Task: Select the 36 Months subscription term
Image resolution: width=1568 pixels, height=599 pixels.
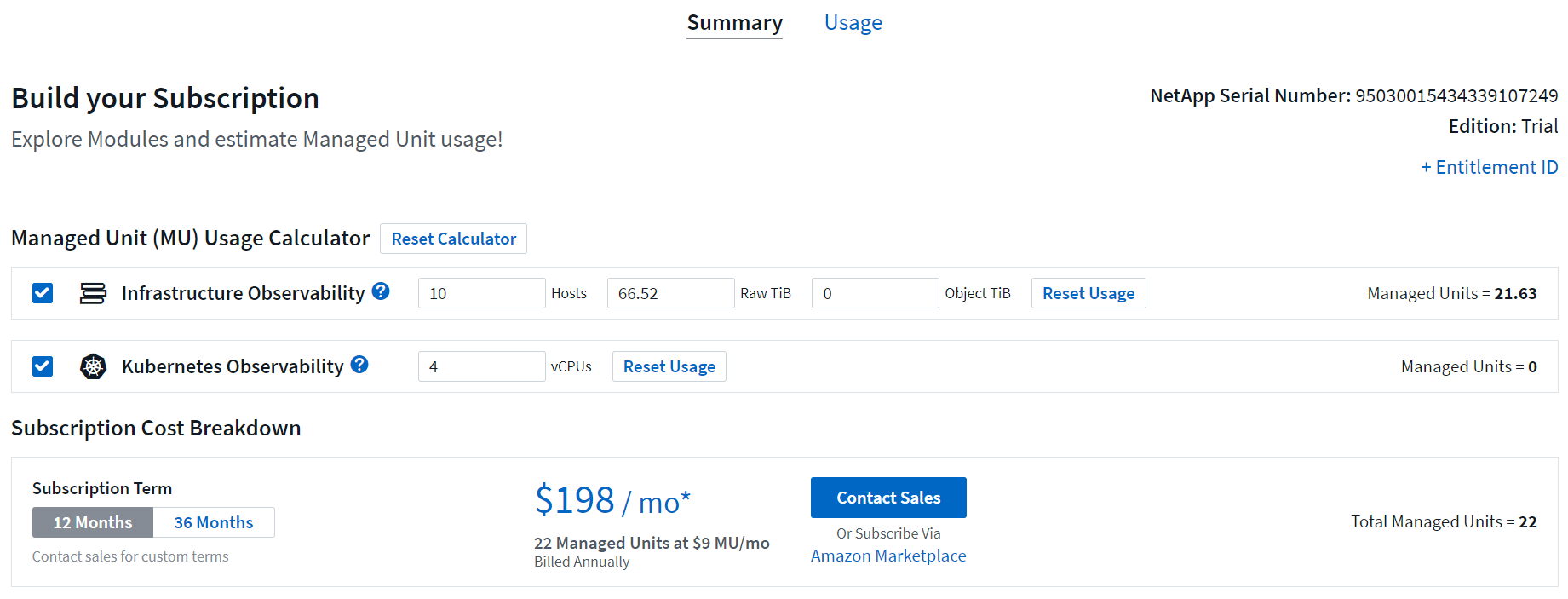Action: click(x=214, y=522)
